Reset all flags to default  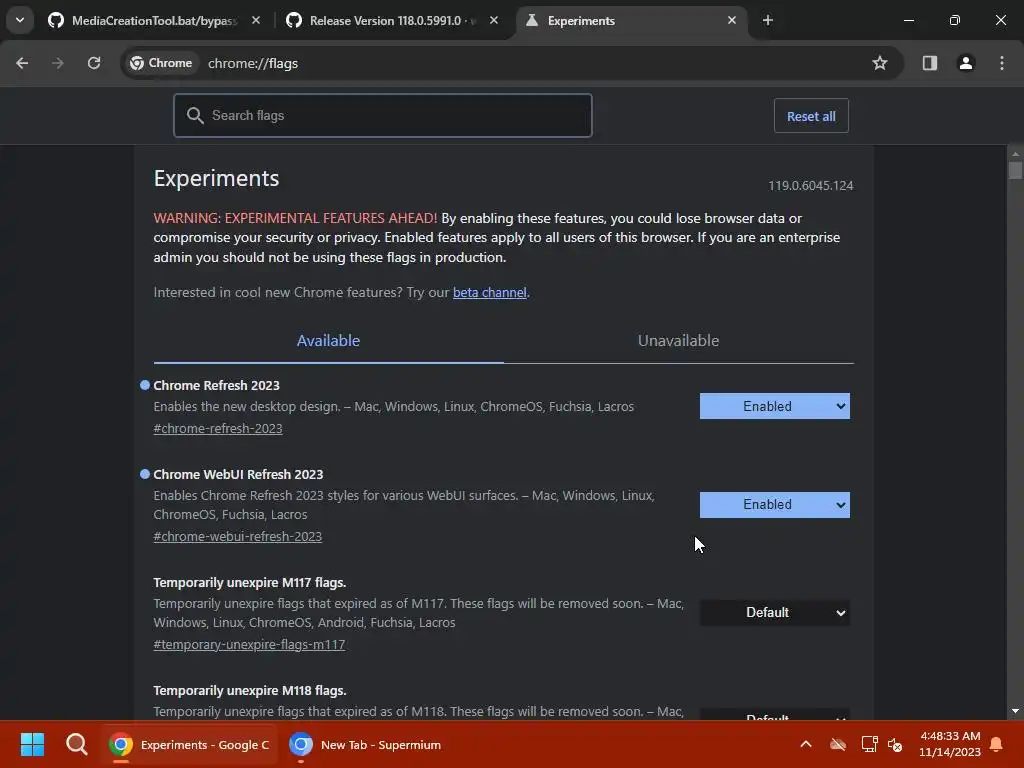coord(811,116)
